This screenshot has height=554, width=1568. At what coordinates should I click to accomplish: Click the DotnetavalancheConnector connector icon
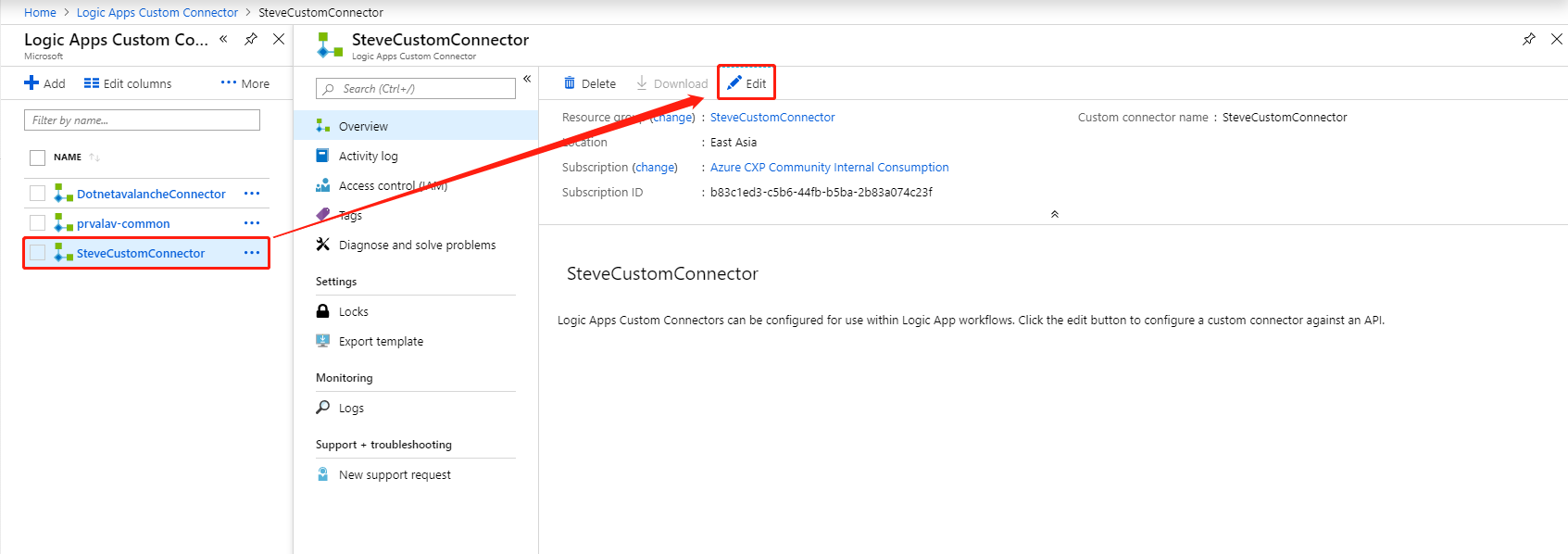point(63,194)
